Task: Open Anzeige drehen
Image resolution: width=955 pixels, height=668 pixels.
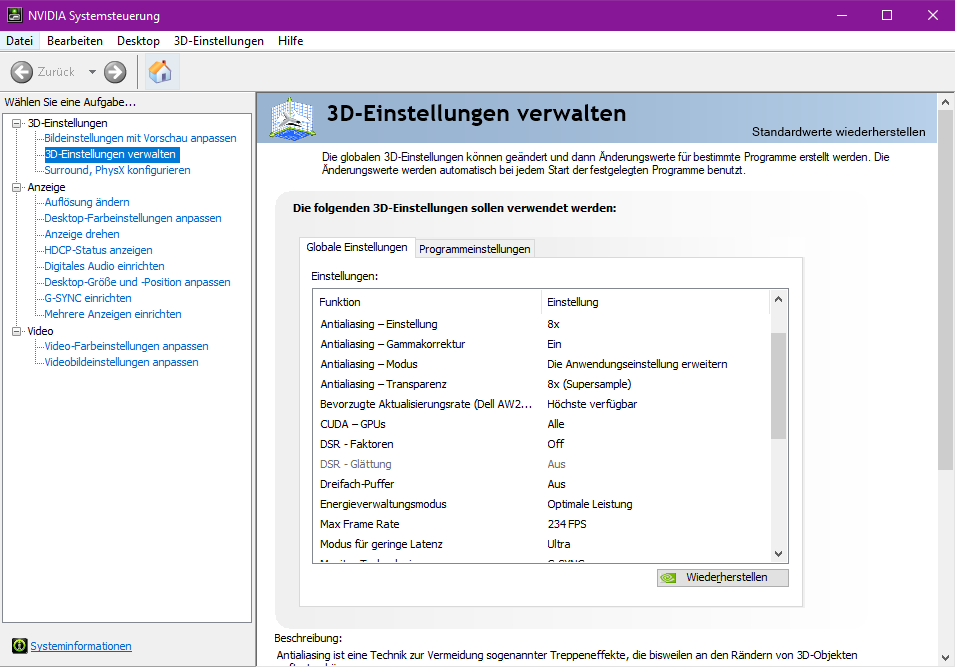Action: [82, 234]
